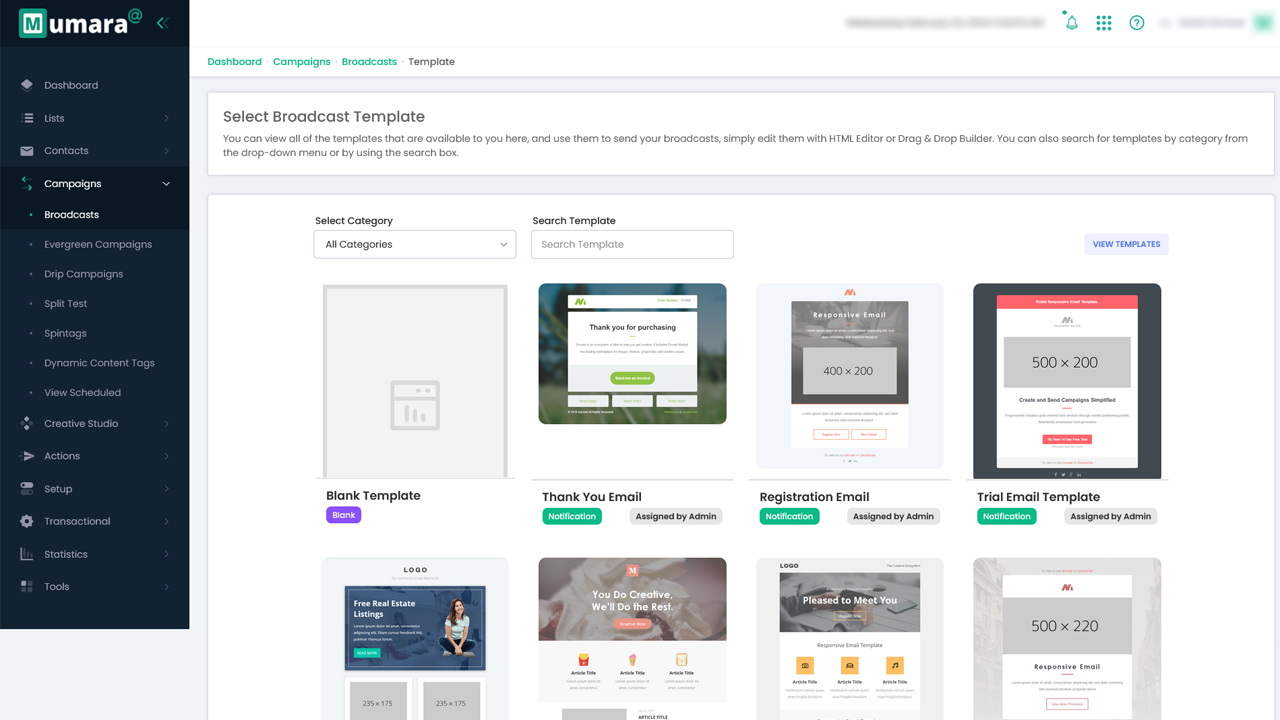Follow the Campaigns breadcrumb link
The image size is (1280, 720).
point(301,62)
